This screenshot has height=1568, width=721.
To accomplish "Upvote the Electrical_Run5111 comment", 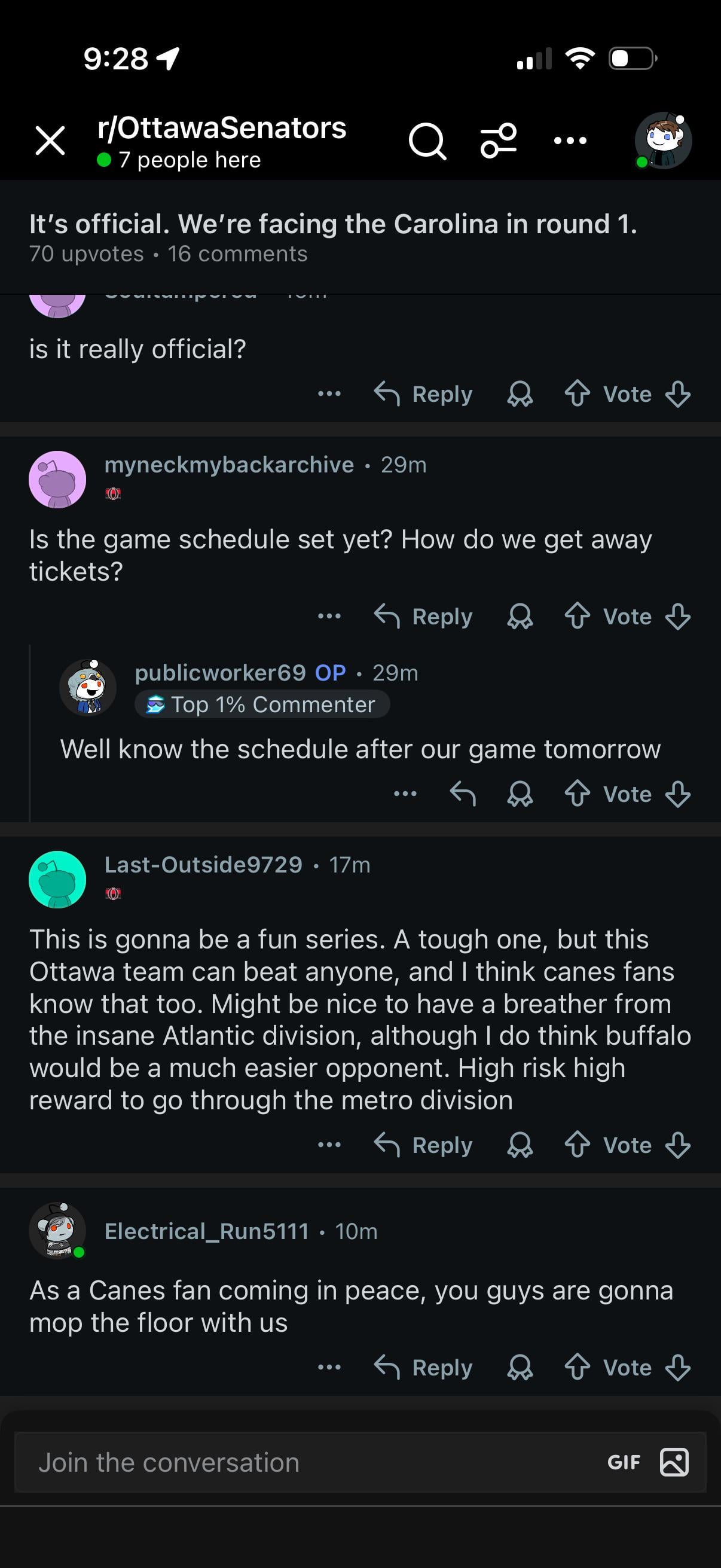I will click(577, 1368).
